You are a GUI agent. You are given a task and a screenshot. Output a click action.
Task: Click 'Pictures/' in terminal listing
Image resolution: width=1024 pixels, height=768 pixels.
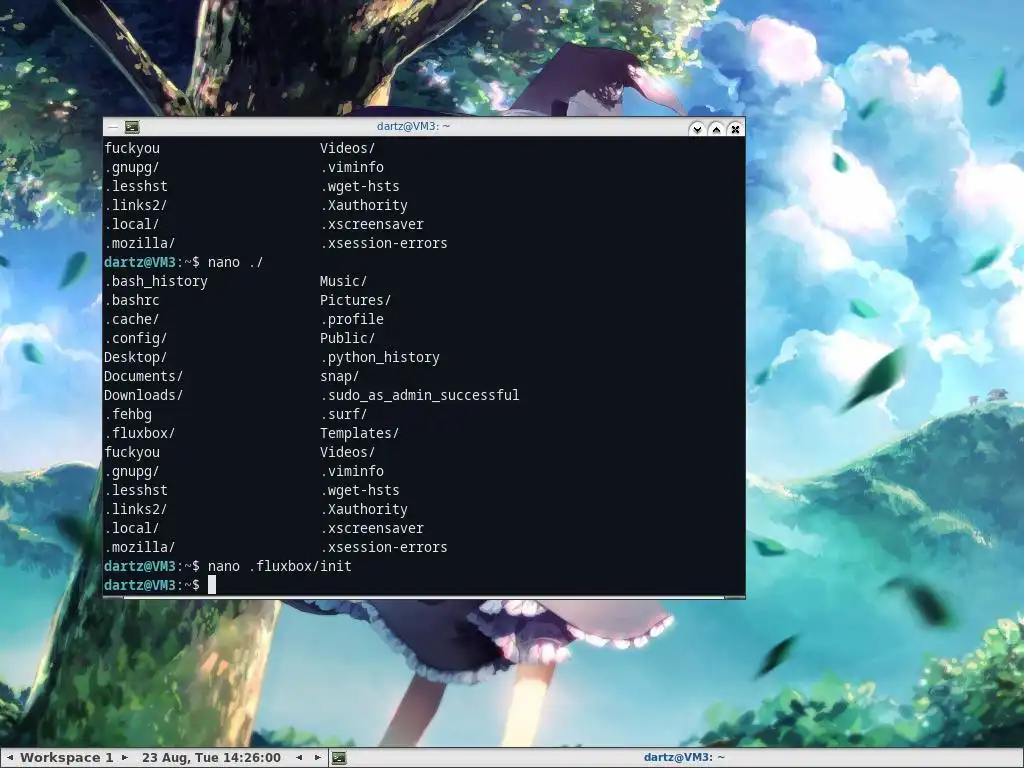(355, 300)
